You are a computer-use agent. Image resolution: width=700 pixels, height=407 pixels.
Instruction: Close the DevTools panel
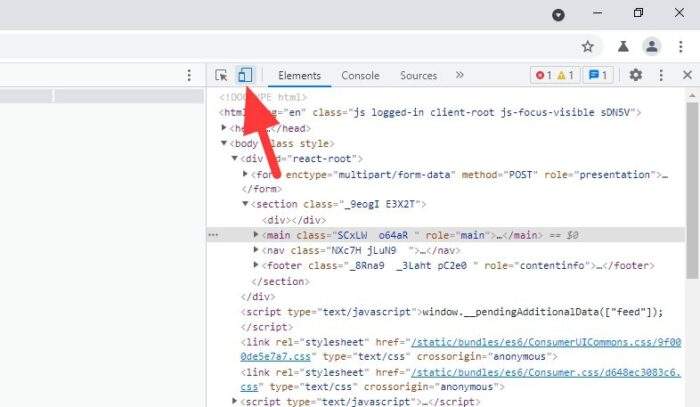(x=688, y=75)
